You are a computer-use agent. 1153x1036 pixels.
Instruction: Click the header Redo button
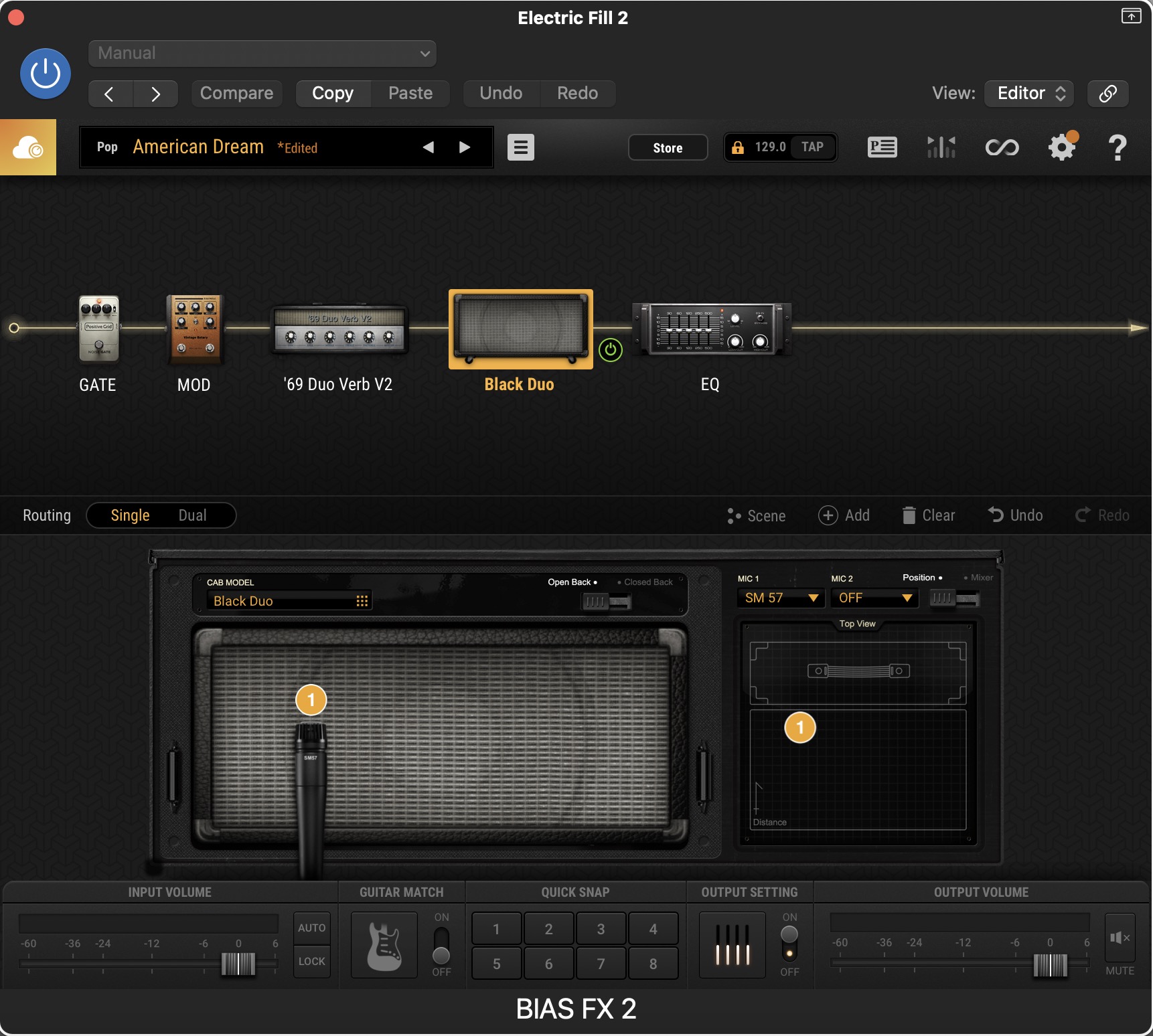click(x=578, y=94)
